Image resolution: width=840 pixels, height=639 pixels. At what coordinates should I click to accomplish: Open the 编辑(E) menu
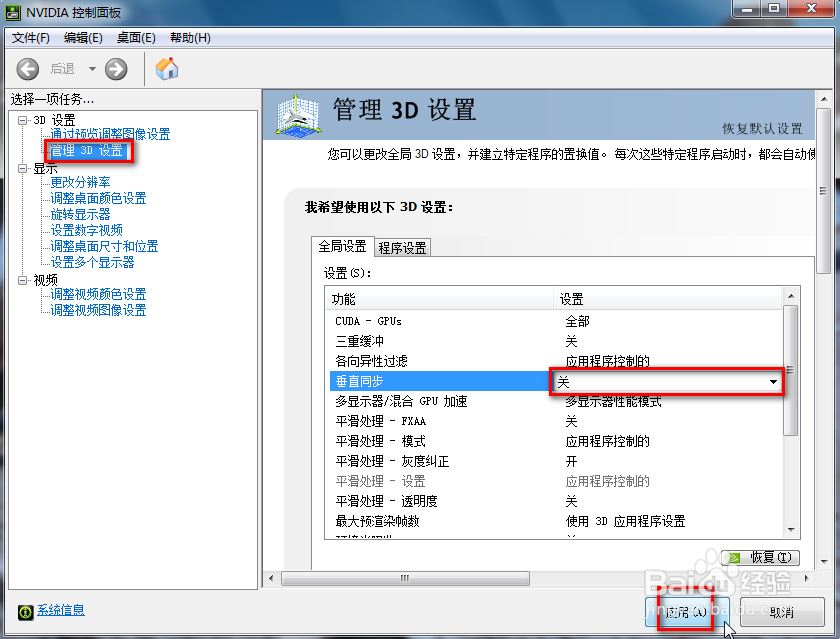pyautogui.click(x=83, y=38)
